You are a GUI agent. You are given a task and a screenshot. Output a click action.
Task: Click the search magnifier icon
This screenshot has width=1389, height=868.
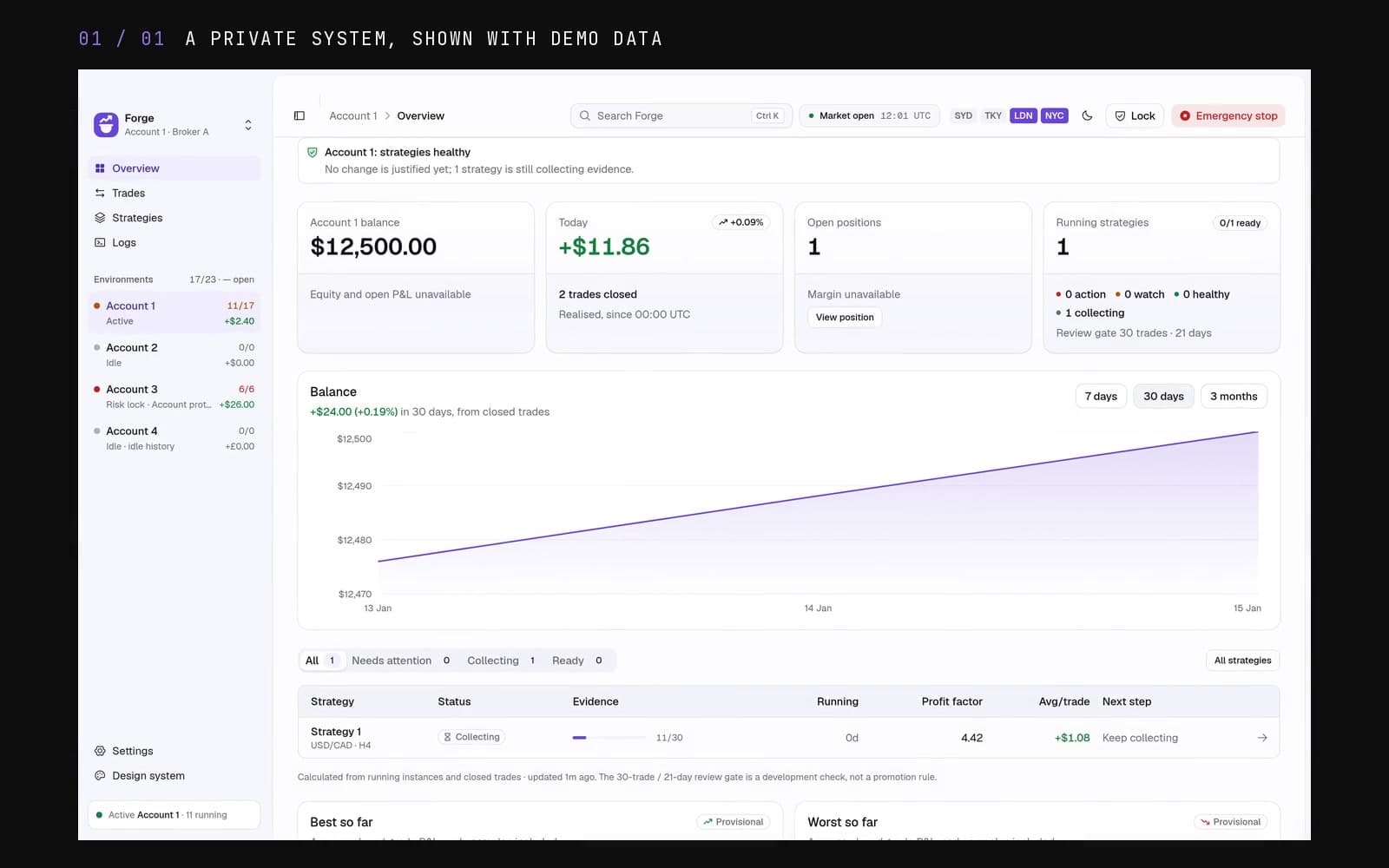click(585, 115)
